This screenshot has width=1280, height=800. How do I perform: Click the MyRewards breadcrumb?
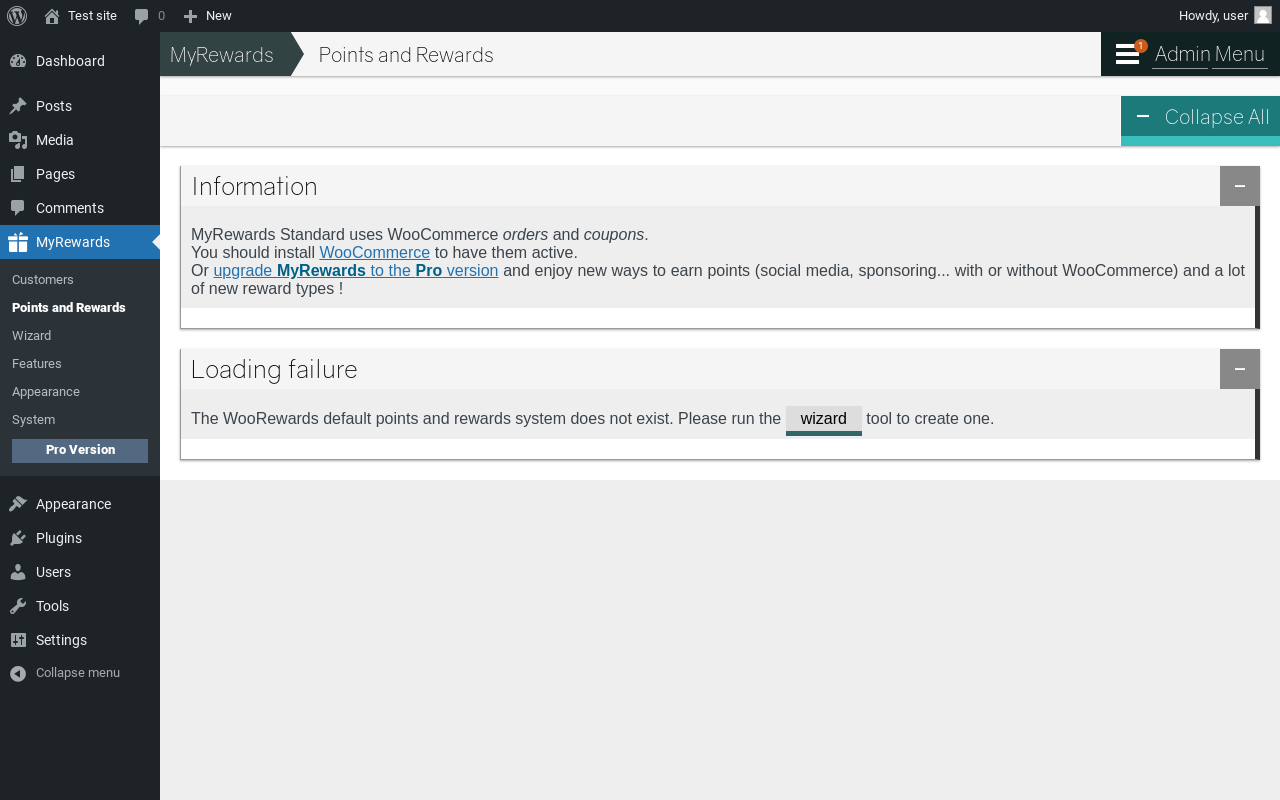pyautogui.click(x=222, y=54)
